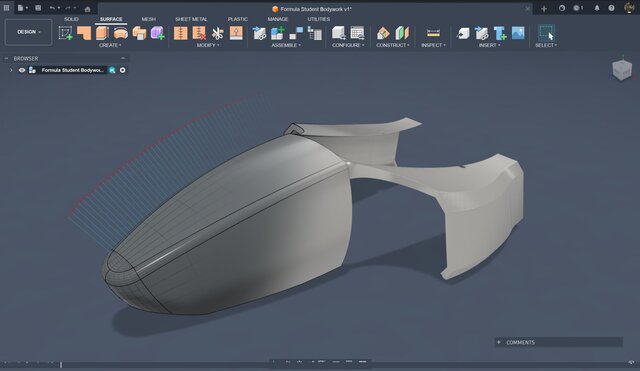
Task: Select the orange box Extrude surface tool
Action: tap(102, 33)
